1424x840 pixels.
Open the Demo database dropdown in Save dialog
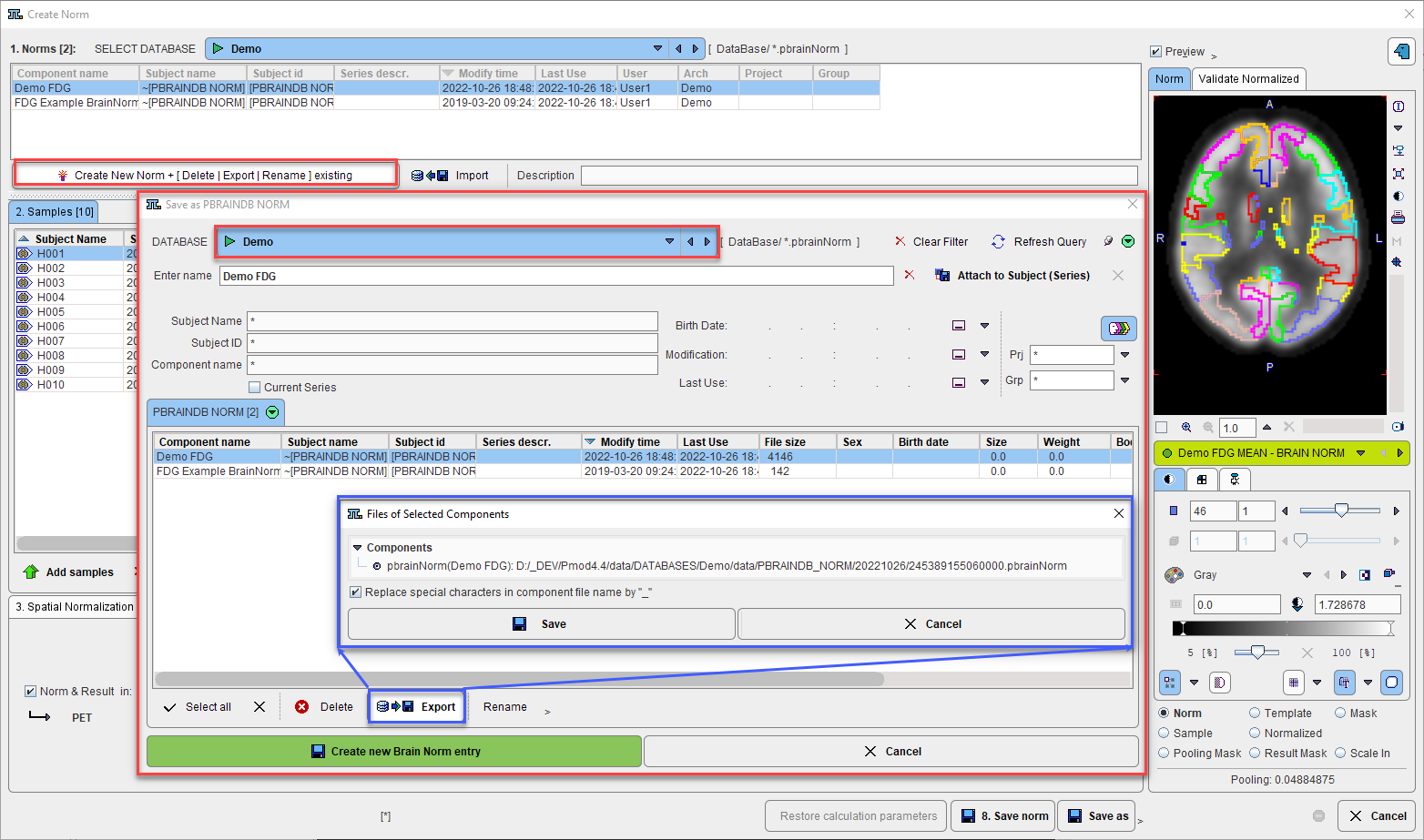pyautogui.click(x=670, y=242)
